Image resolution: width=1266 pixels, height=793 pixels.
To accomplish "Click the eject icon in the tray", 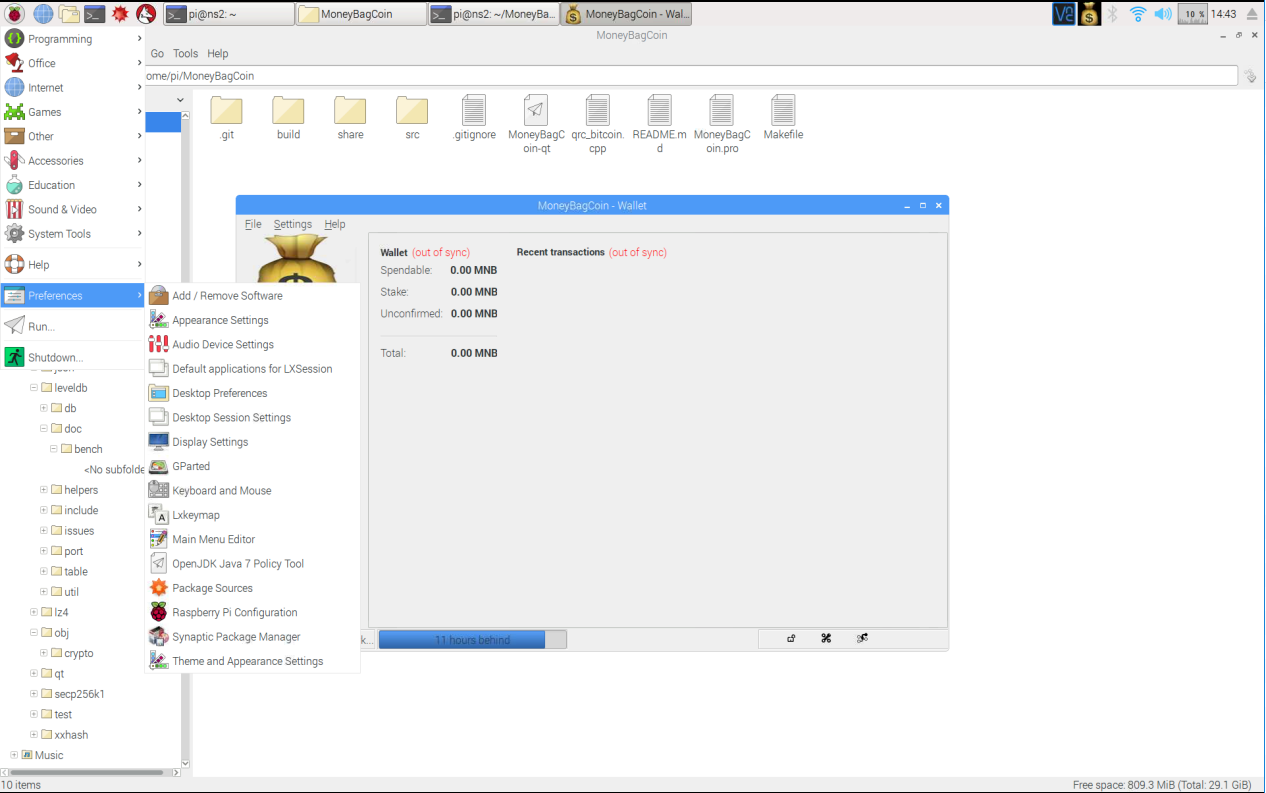I will [1251, 14].
